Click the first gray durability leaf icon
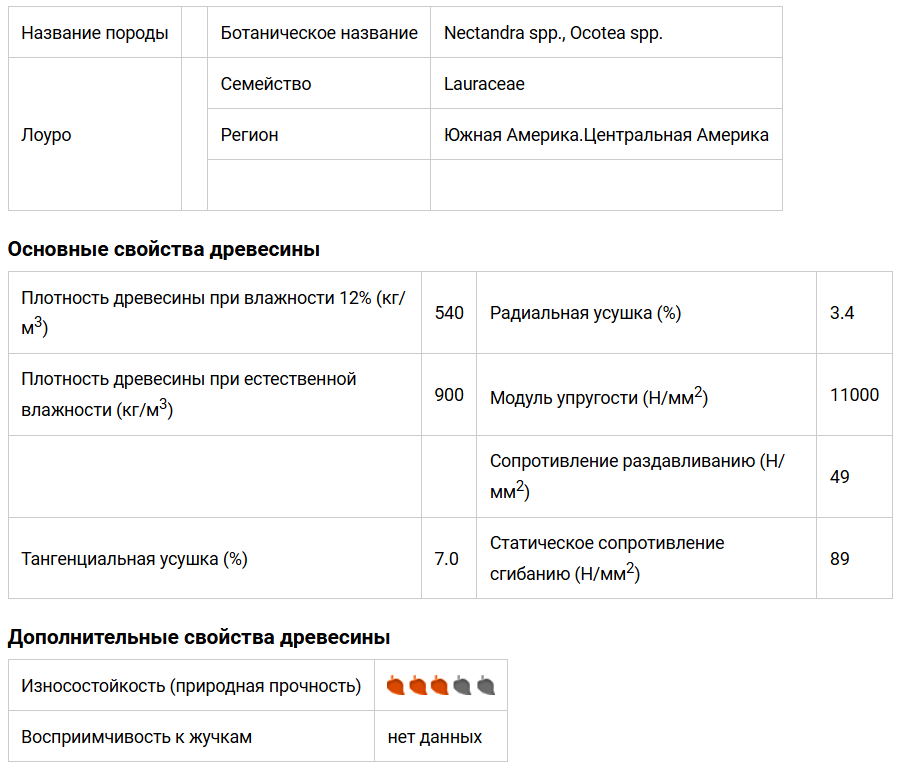The height and width of the screenshot is (768, 900). [463, 686]
